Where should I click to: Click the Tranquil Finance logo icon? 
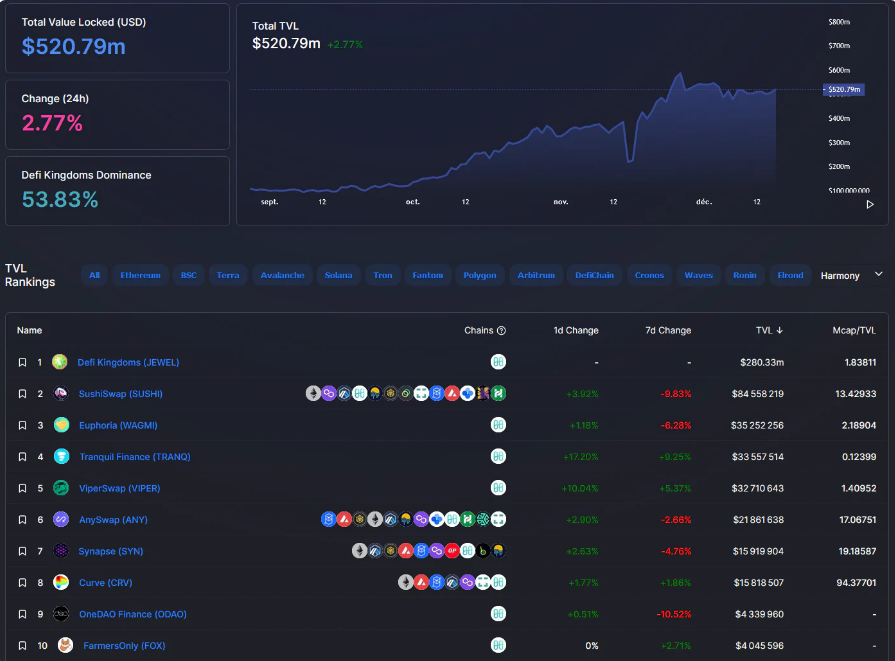click(61, 457)
